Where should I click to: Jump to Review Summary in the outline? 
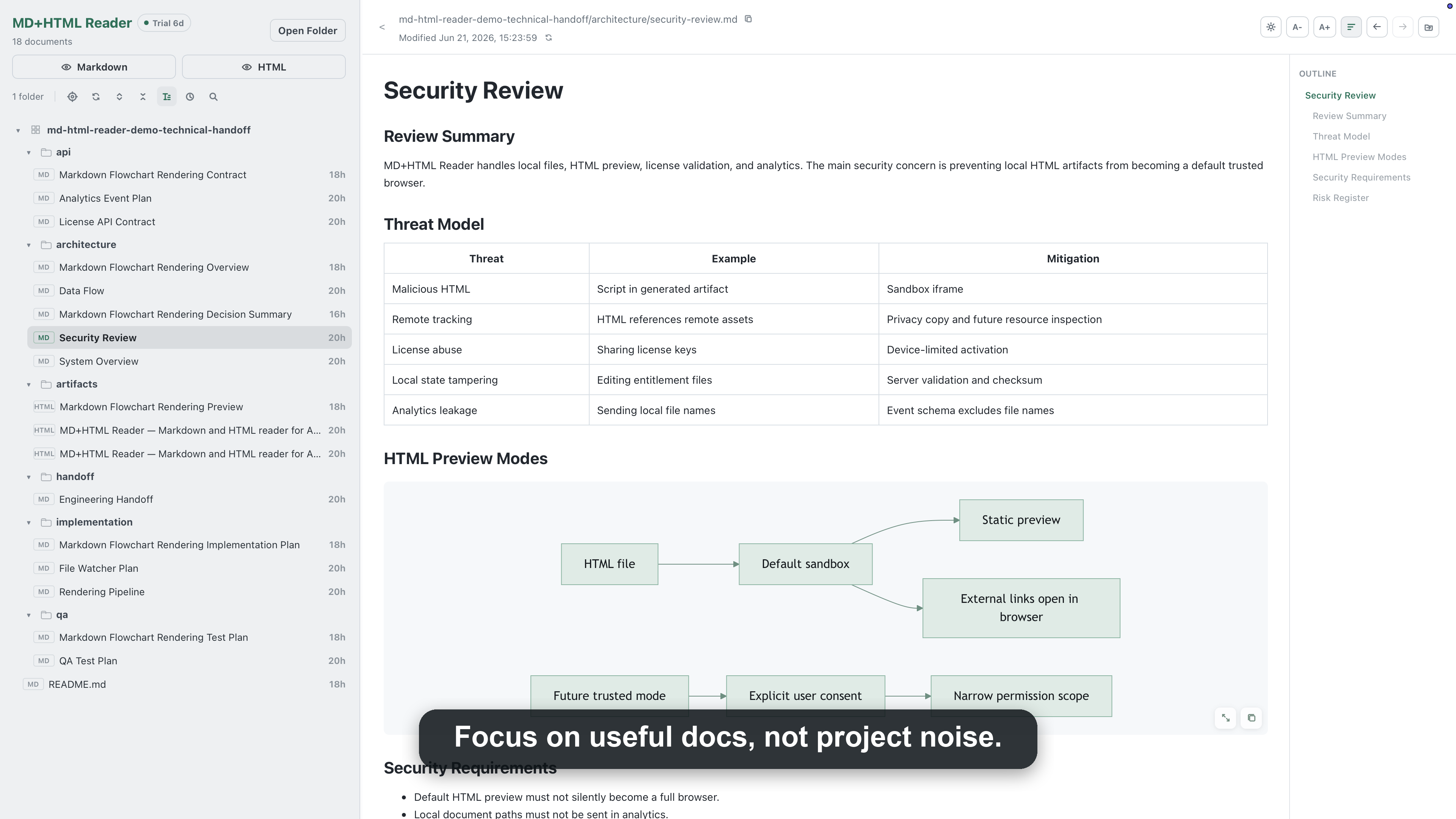coord(1349,116)
